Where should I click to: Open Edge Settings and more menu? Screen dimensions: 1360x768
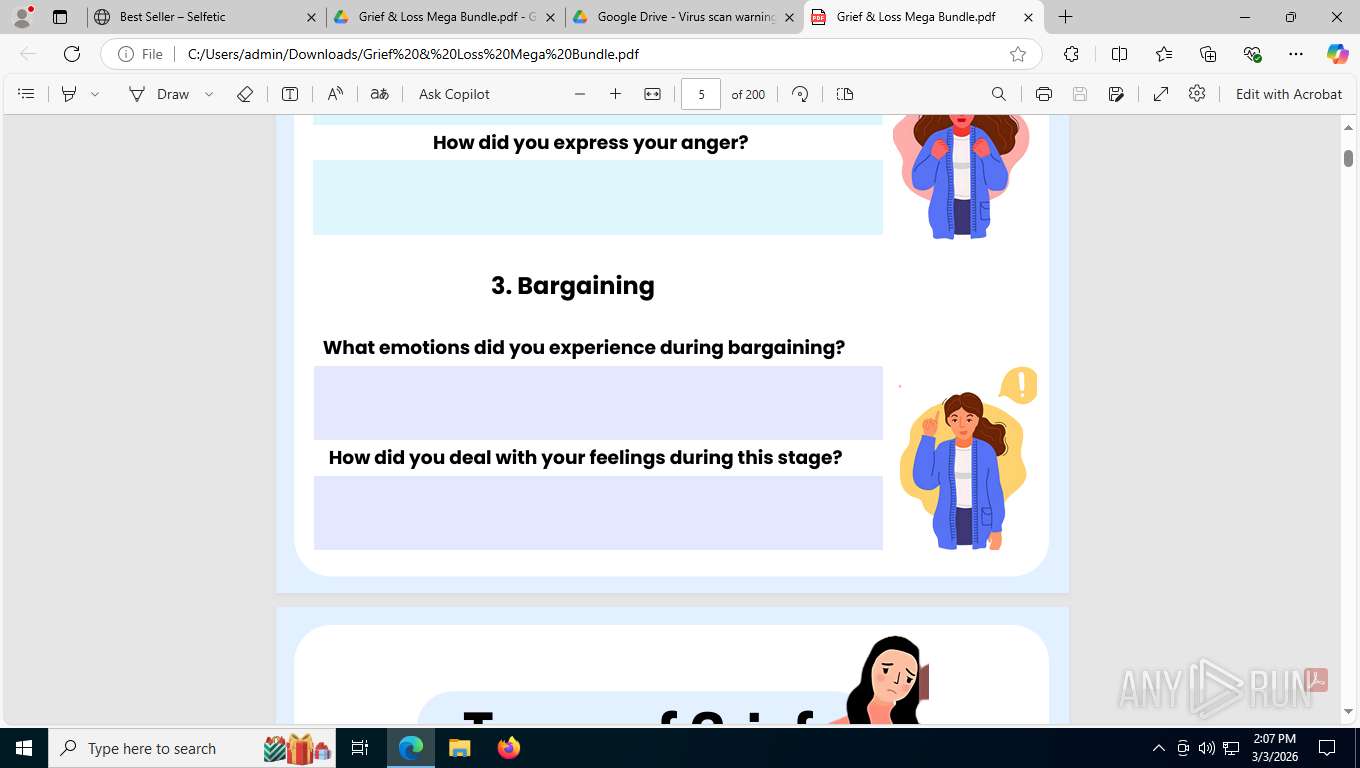(x=1296, y=54)
